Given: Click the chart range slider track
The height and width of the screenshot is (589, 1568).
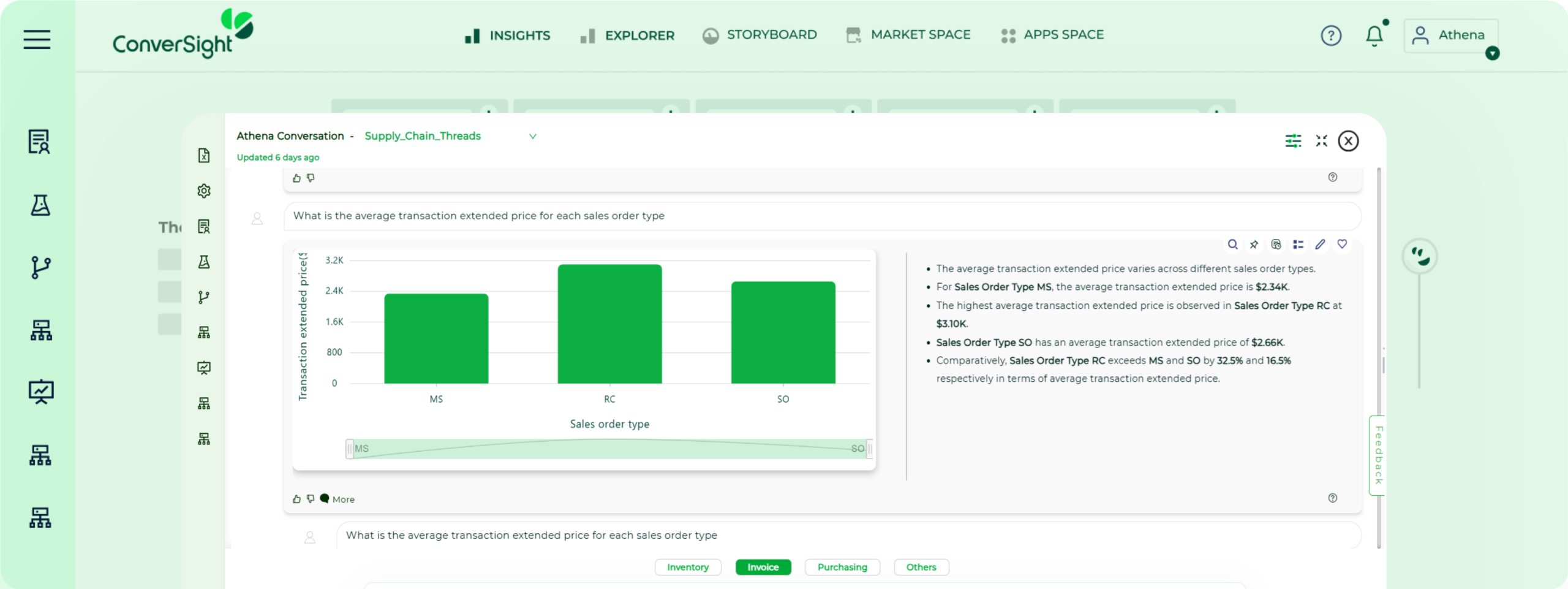Looking at the screenshot, I should (609, 449).
